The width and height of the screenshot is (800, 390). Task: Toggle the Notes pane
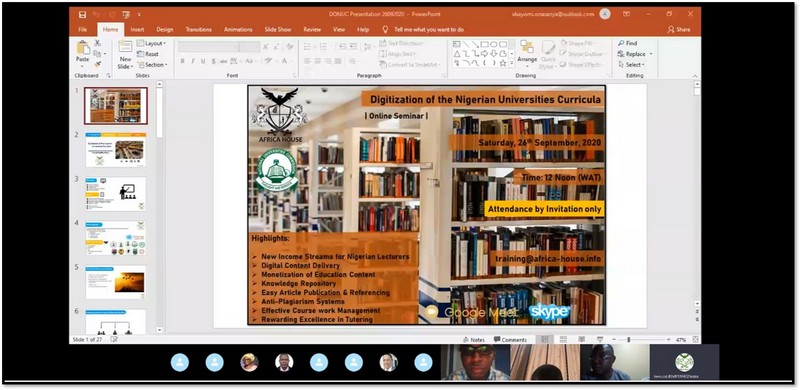(474, 339)
